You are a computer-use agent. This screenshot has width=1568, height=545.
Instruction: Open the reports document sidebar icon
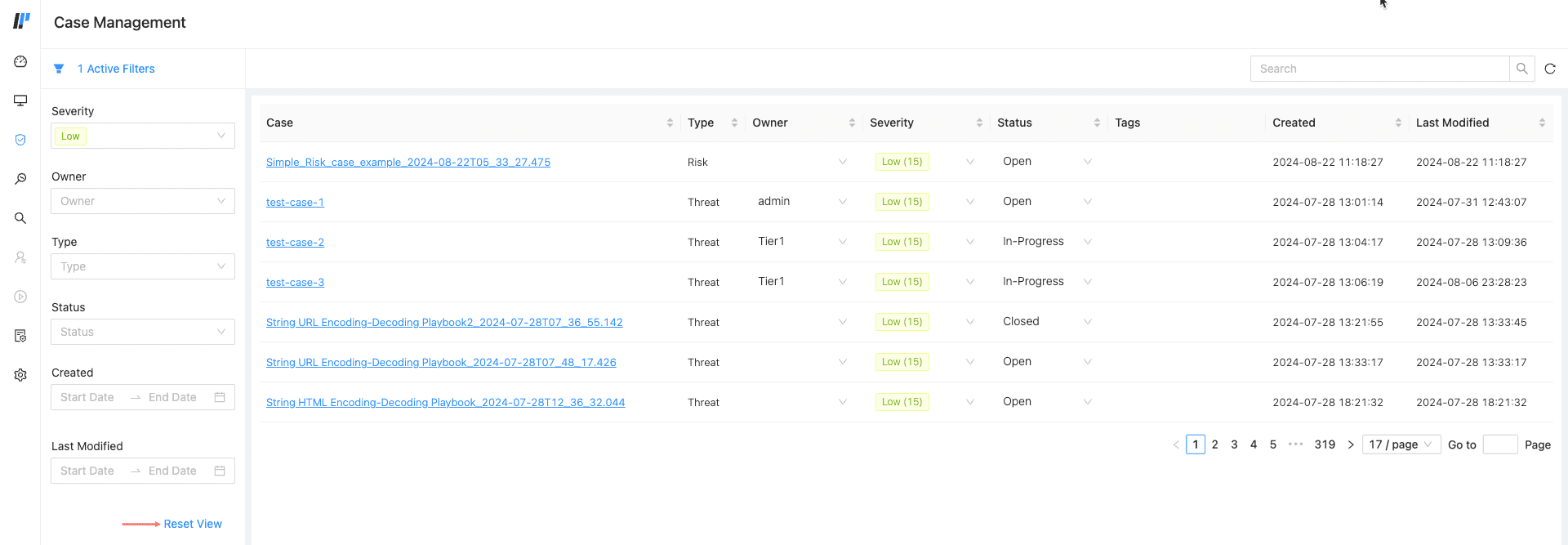pyautogui.click(x=20, y=336)
